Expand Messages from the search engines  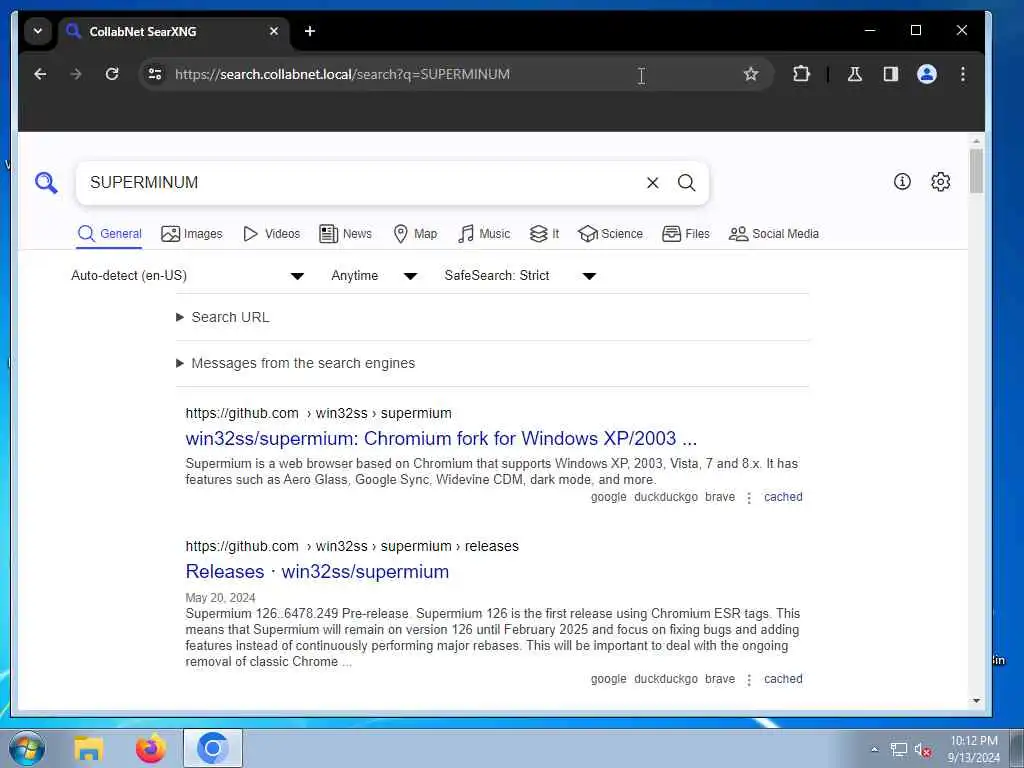pyautogui.click(x=296, y=363)
